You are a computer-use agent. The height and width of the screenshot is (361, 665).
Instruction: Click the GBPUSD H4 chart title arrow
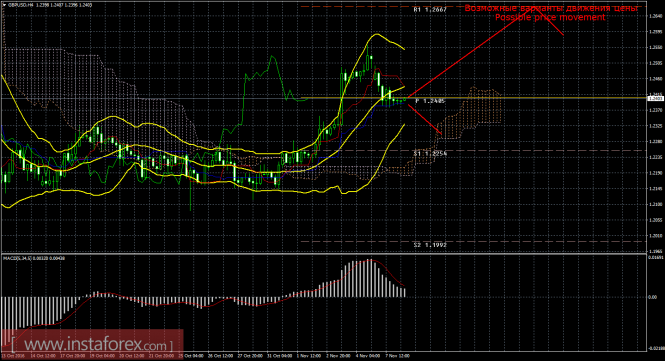pos(4,5)
